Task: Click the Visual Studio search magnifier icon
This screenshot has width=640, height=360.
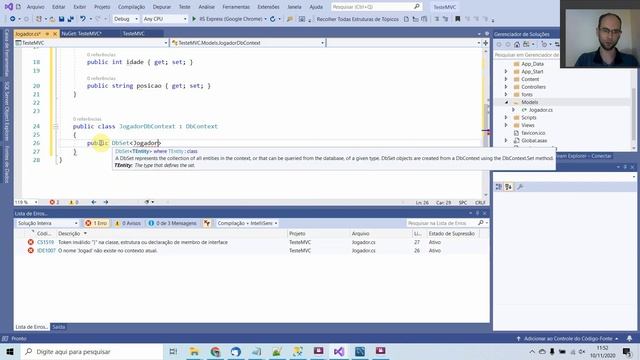Action: pyautogui.click(x=417, y=7)
